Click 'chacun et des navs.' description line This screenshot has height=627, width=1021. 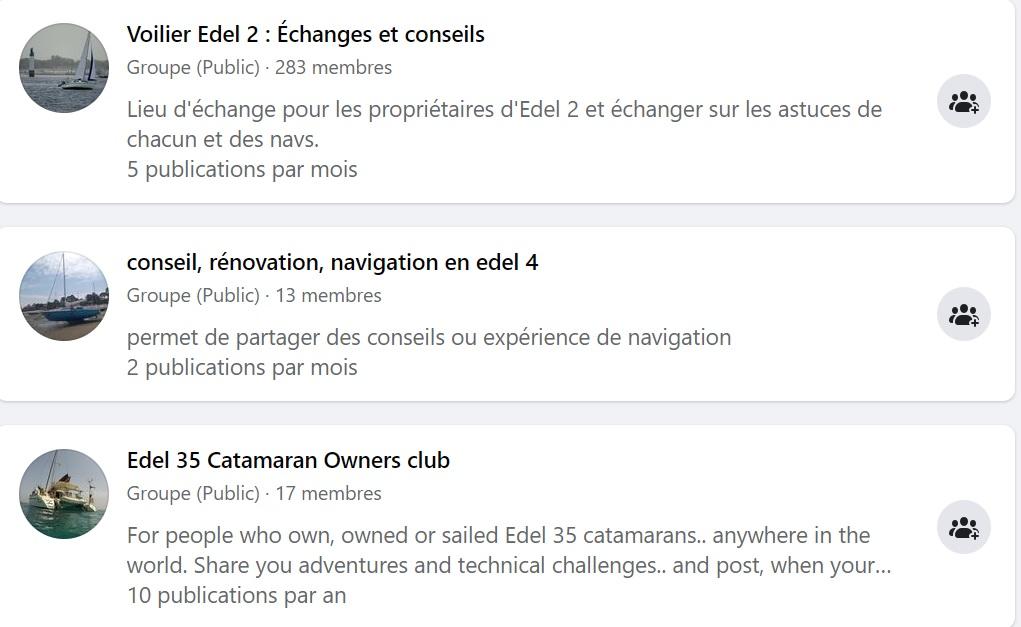223,139
